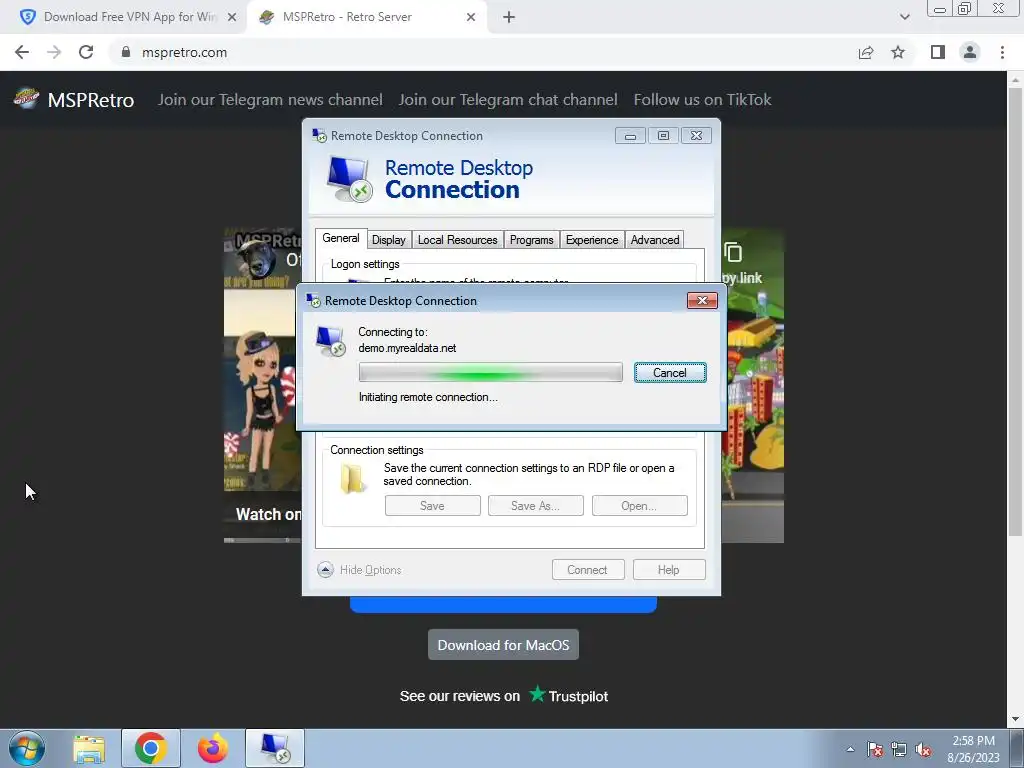The height and width of the screenshot is (768, 1024).
Task: Click Save As... button
Action: [536, 505]
